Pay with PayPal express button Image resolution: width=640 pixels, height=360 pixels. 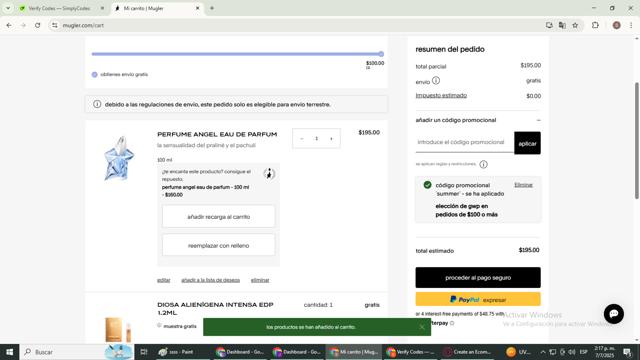(x=478, y=299)
